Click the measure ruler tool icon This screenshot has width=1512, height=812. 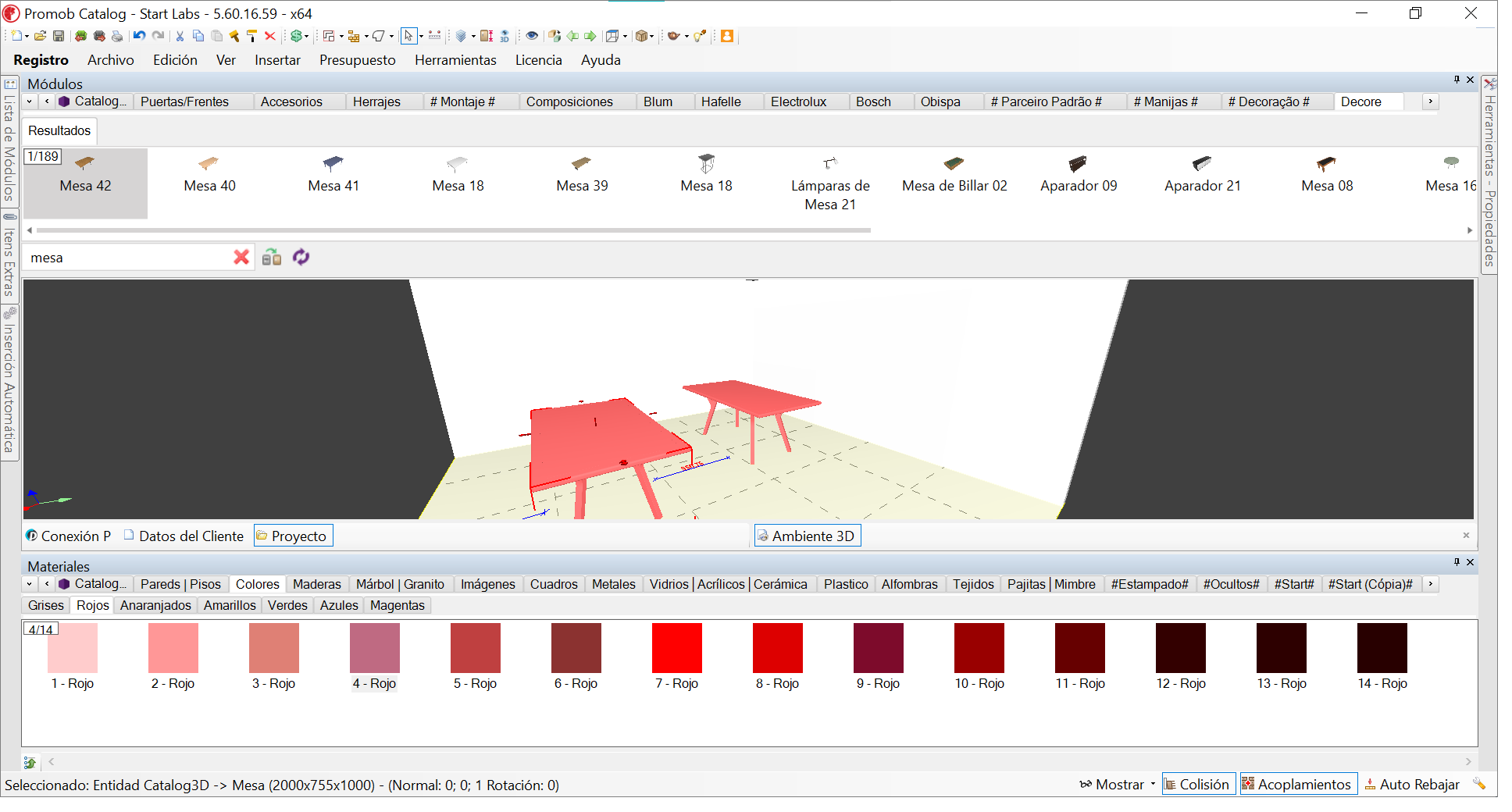tap(434, 36)
